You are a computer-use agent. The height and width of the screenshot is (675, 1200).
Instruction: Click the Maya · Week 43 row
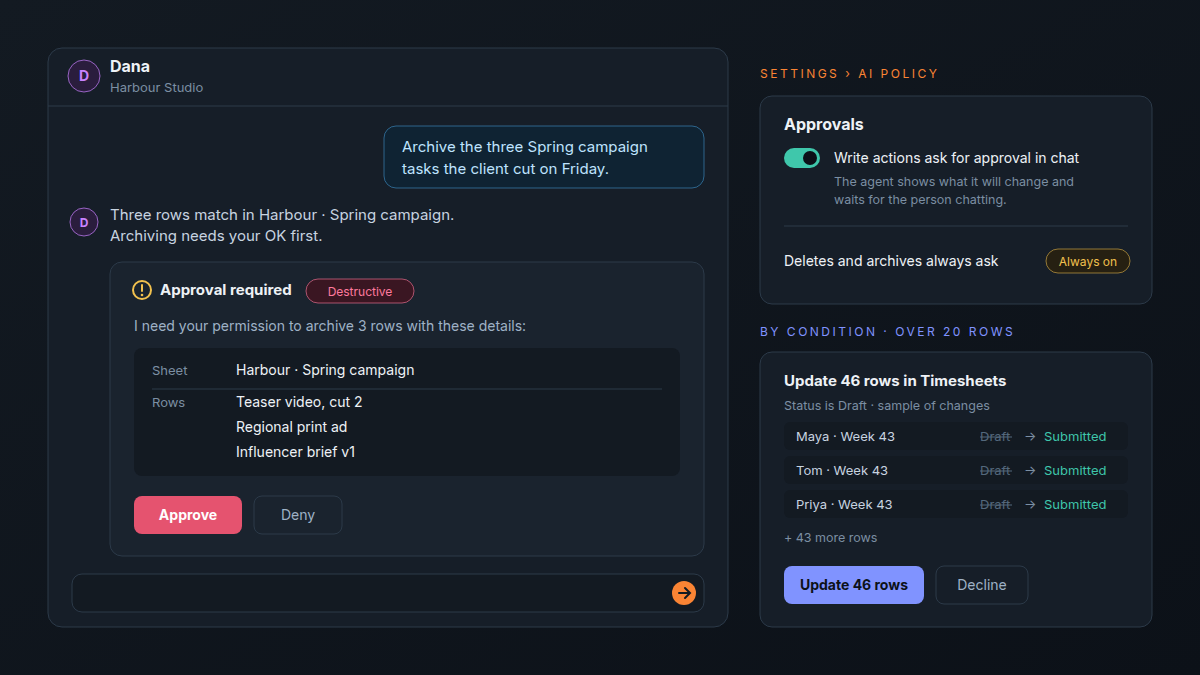coord(956,437)
